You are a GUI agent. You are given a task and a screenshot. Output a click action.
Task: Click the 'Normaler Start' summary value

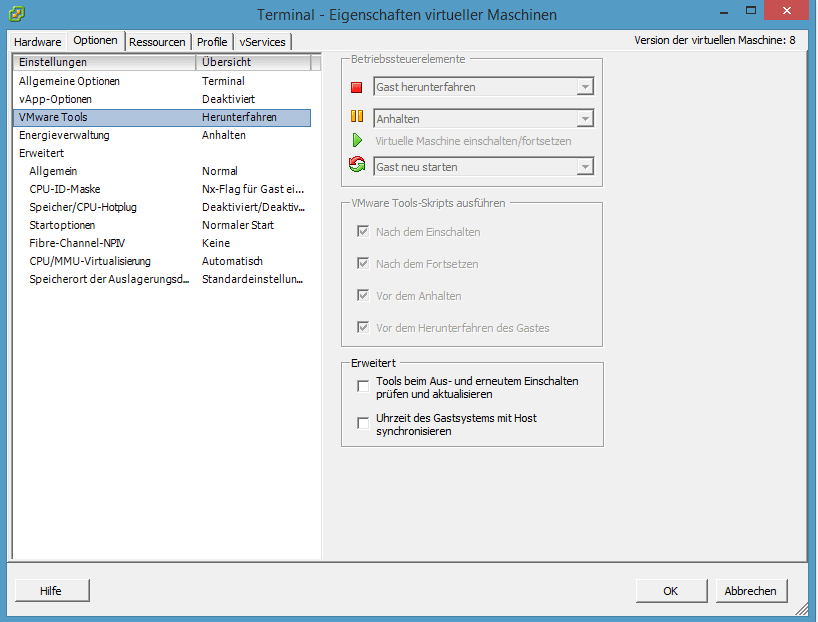tap(238, 225)
